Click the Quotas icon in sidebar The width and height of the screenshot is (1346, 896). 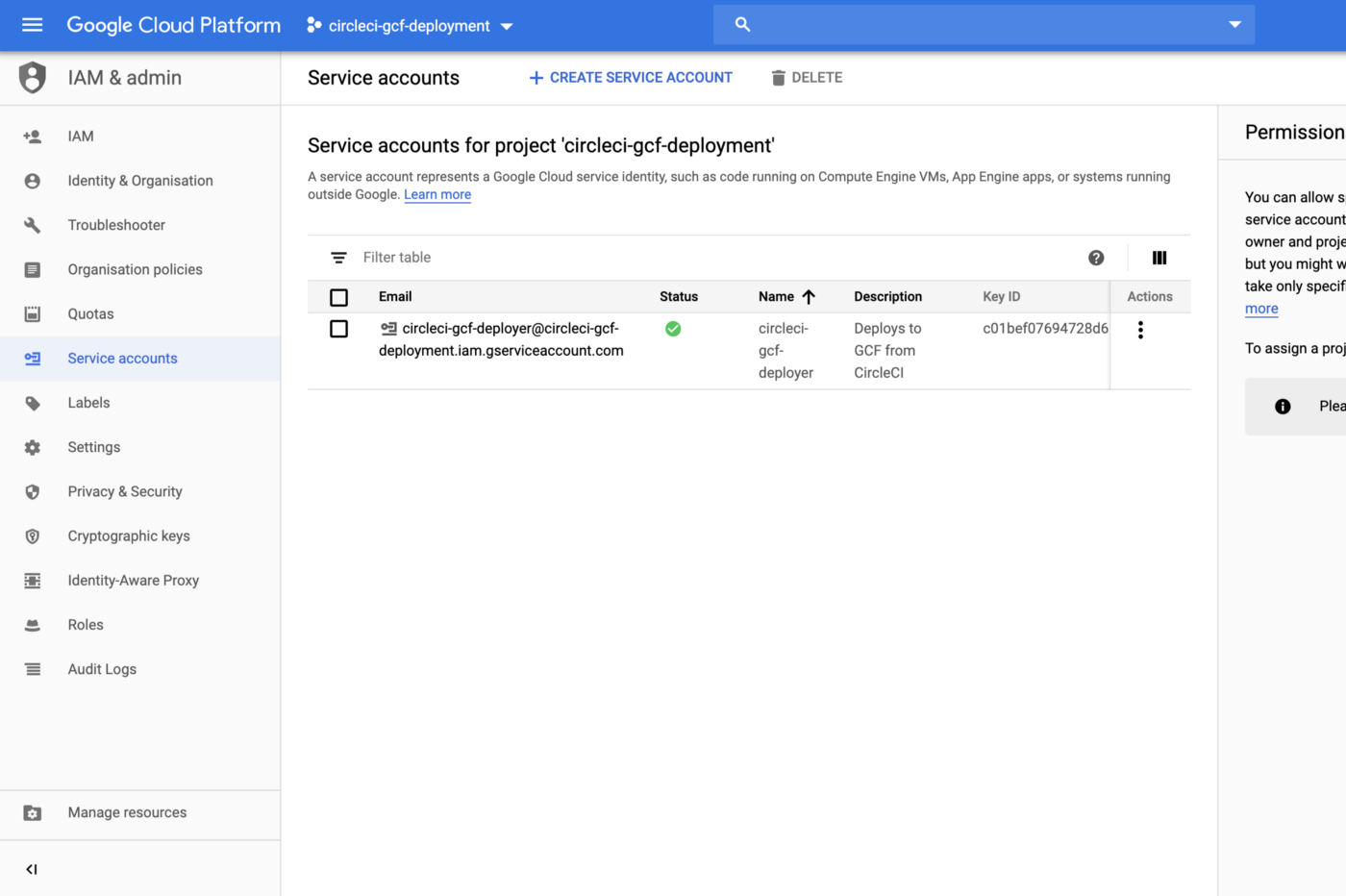coord(33,314)
